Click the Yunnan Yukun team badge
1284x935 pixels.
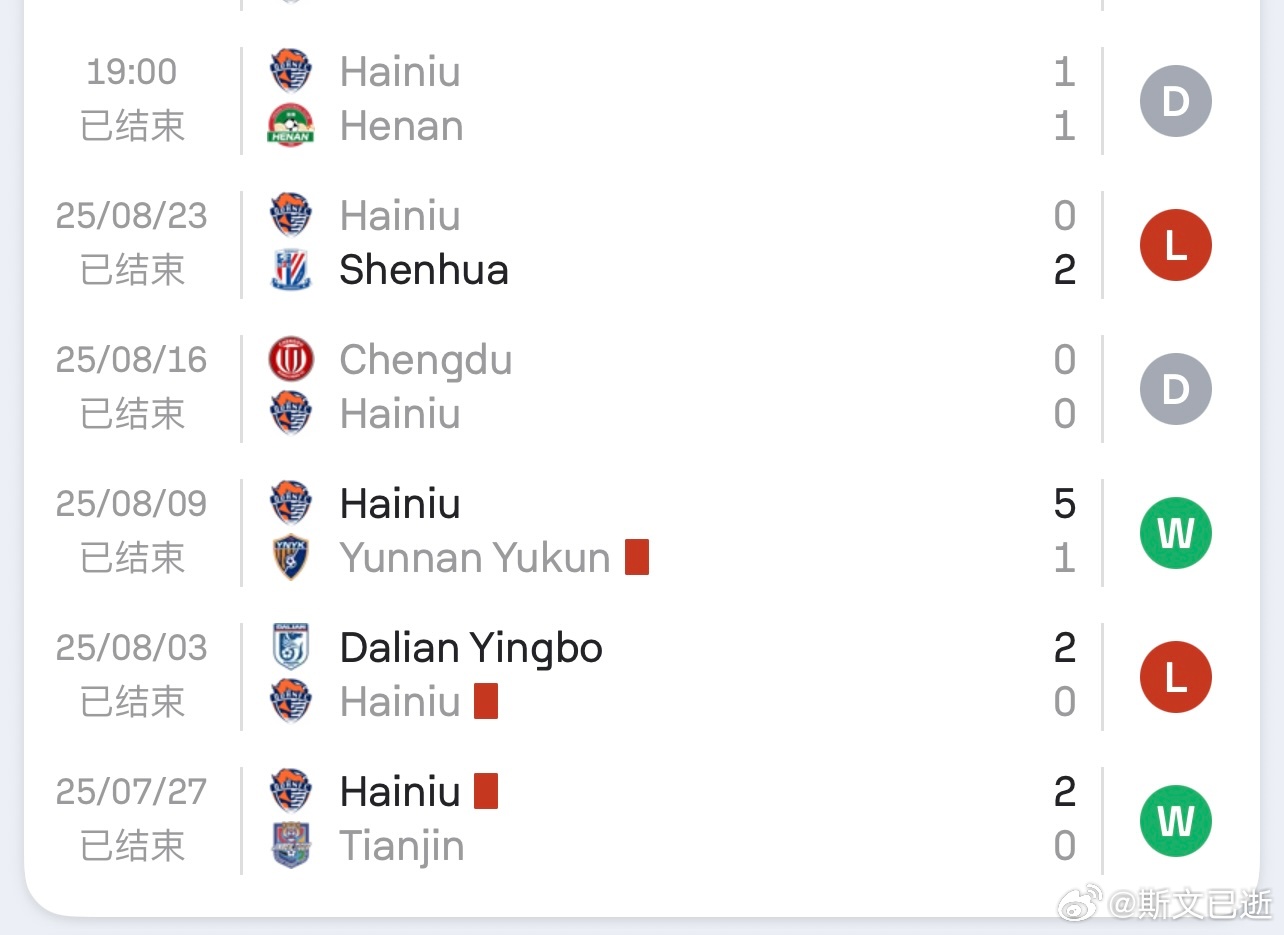coord(291,558)
